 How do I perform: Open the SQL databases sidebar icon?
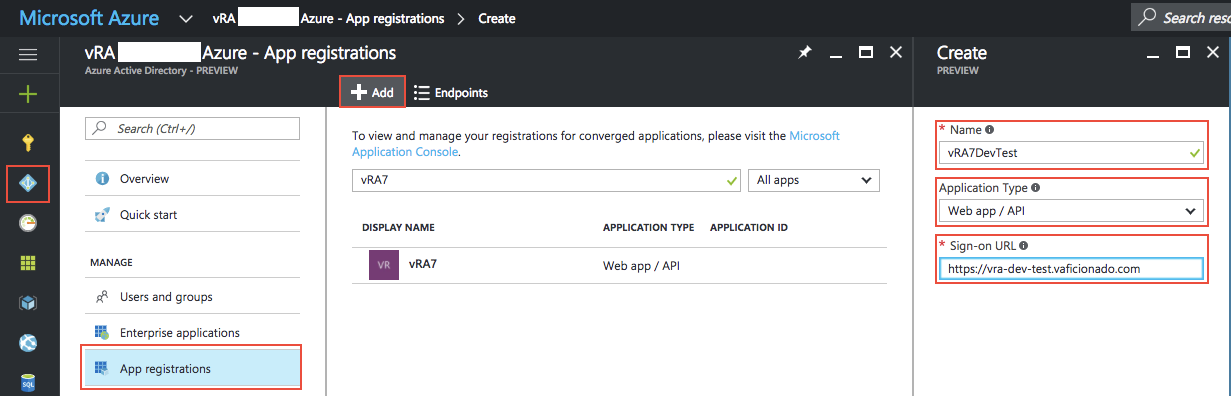[x=28, y=383]
